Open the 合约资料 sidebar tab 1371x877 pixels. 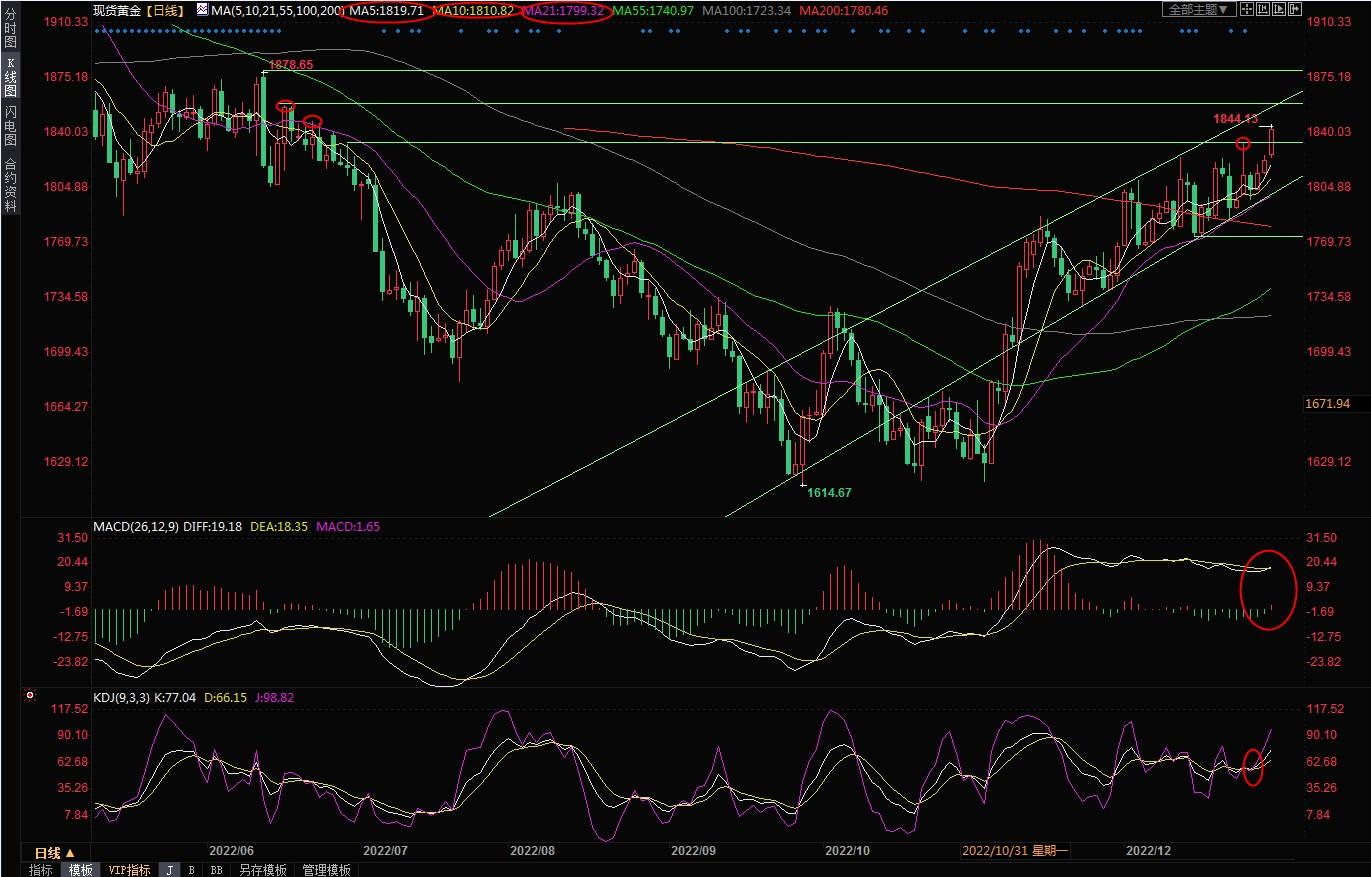coord(11,185)
